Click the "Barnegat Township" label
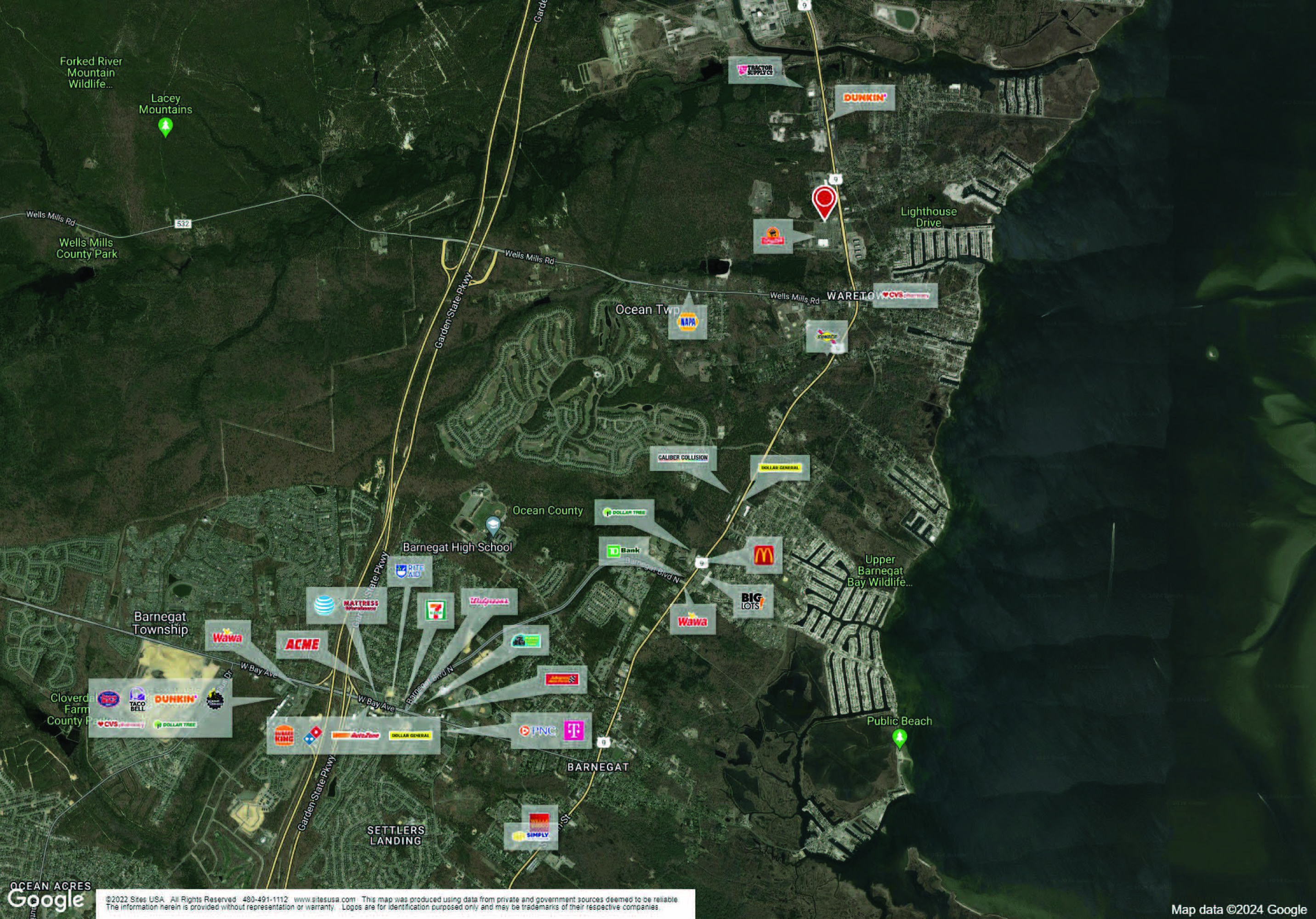The image size is (1316, 919). [160, 623]
